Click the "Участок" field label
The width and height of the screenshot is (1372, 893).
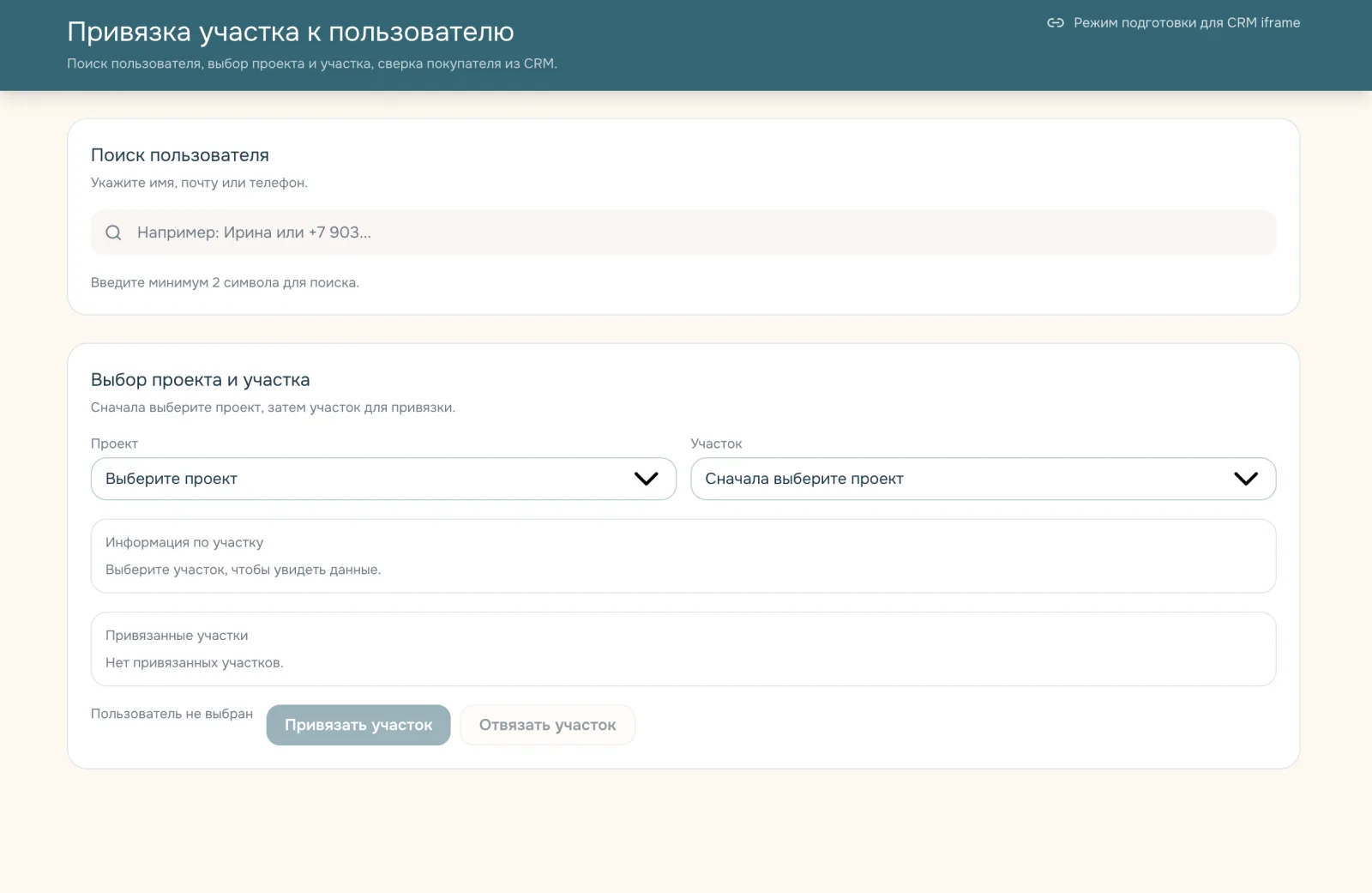716,443
